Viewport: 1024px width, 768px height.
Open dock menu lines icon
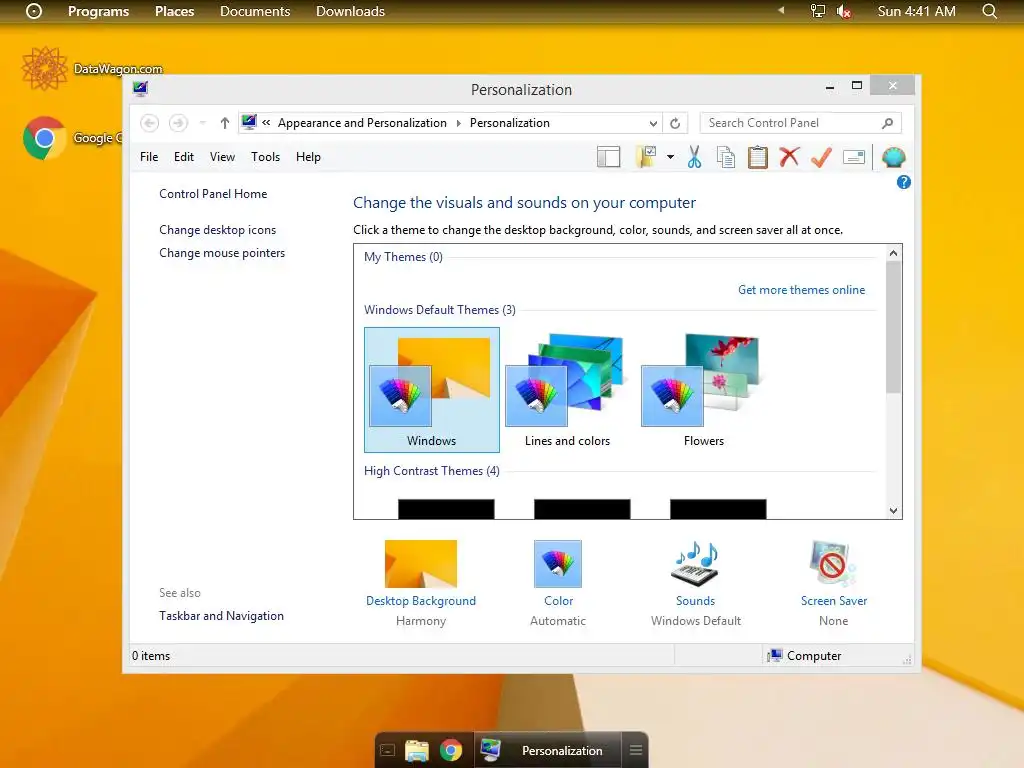point(635,750)
